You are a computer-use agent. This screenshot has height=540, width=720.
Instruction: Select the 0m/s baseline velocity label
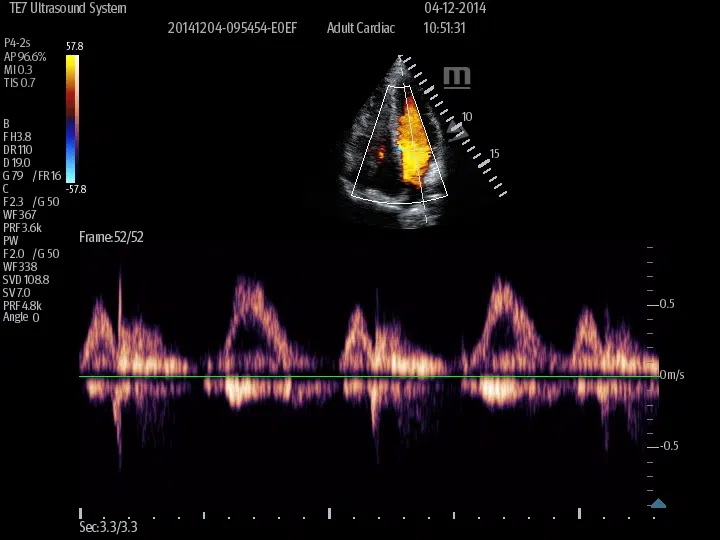(672, 374)
